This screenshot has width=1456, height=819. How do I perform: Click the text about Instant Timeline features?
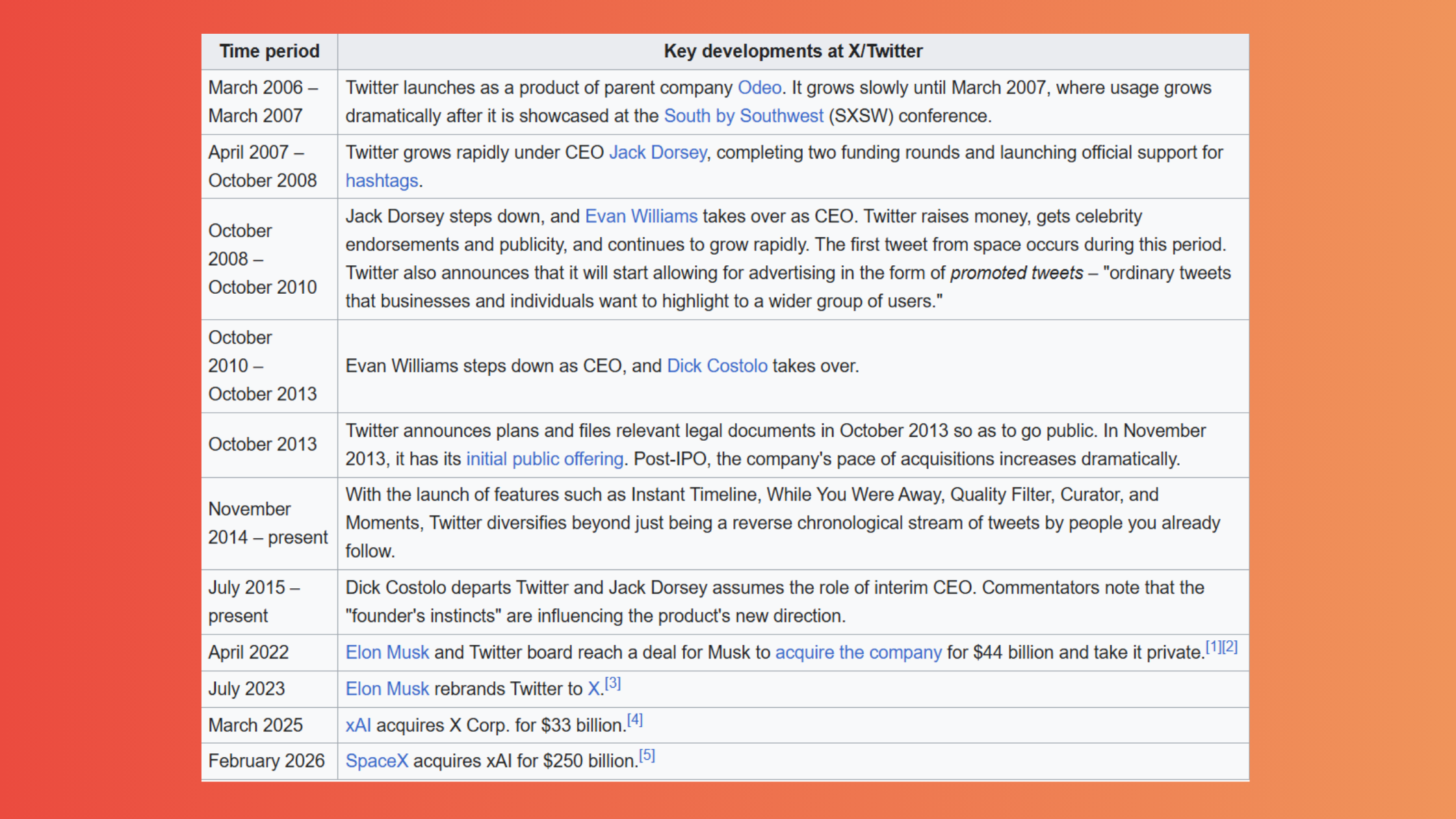click(783, 523)
